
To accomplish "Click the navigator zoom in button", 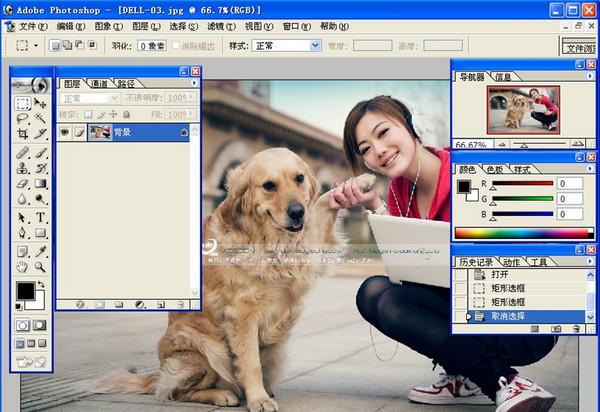I will tap(578, 144).
